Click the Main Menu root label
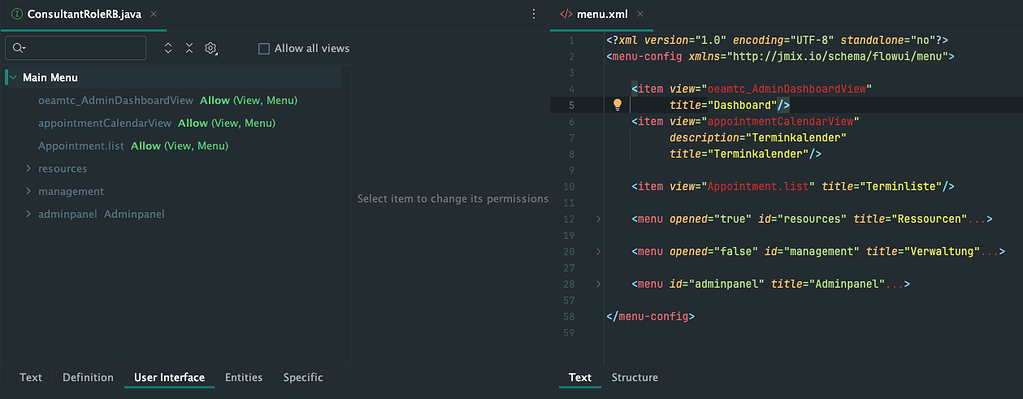 (50, 78)
